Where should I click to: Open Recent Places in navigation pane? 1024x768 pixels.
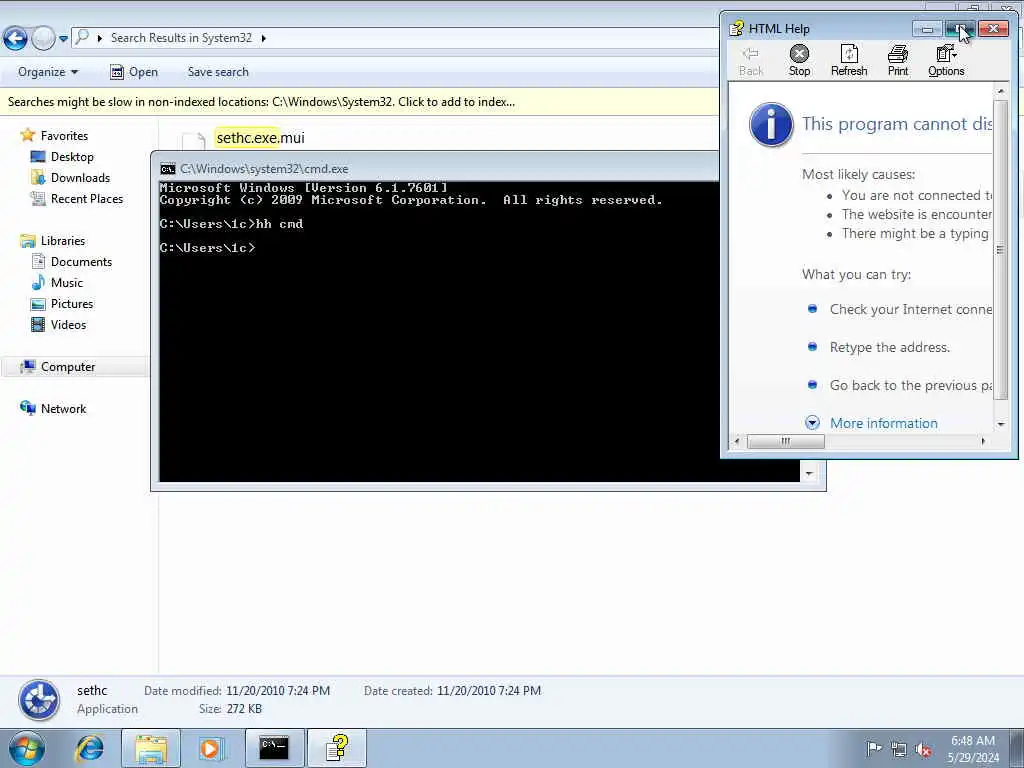87,199
